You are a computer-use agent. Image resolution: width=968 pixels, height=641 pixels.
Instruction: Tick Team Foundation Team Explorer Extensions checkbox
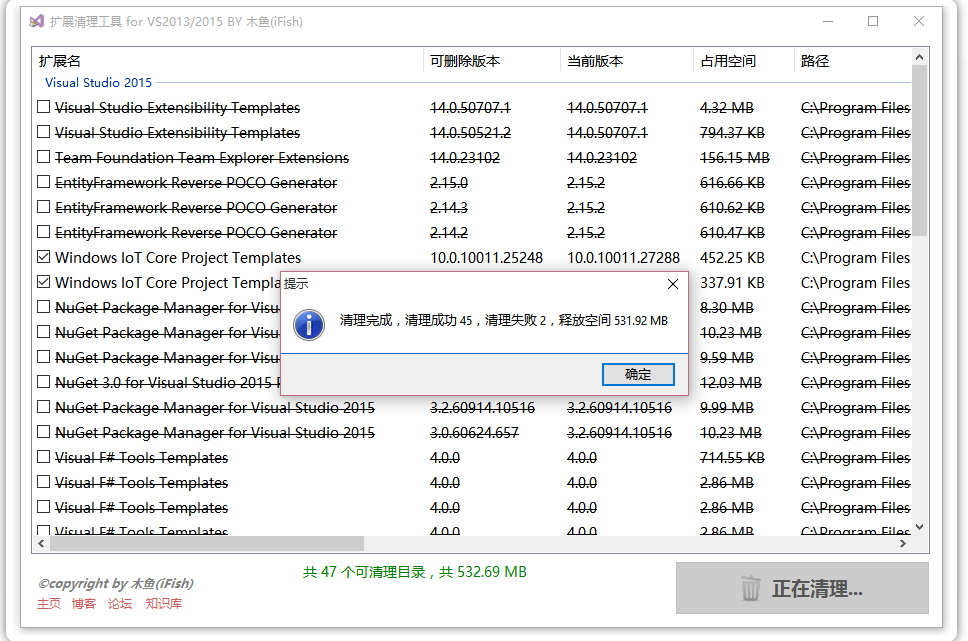[43, 157]
